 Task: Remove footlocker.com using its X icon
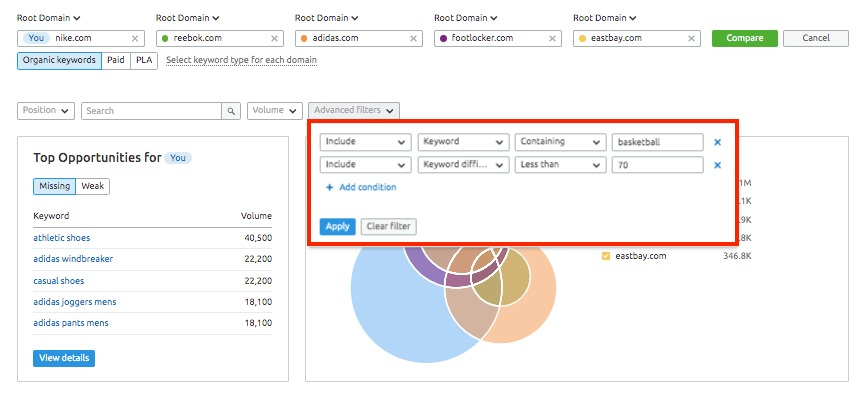pyautogui.click(x=552, y=38)
